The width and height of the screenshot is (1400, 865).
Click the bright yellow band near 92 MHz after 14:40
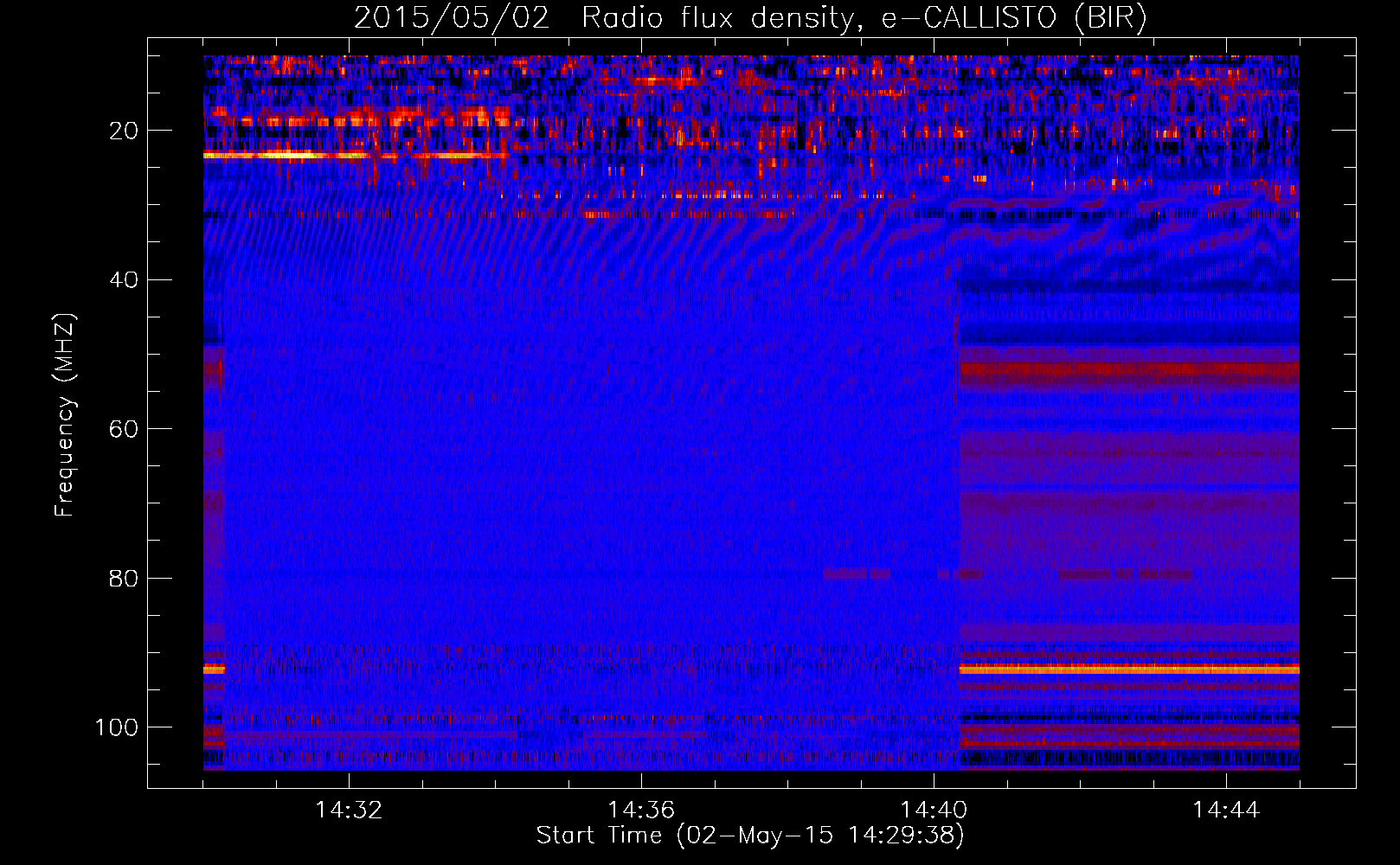click(1129, 670)
